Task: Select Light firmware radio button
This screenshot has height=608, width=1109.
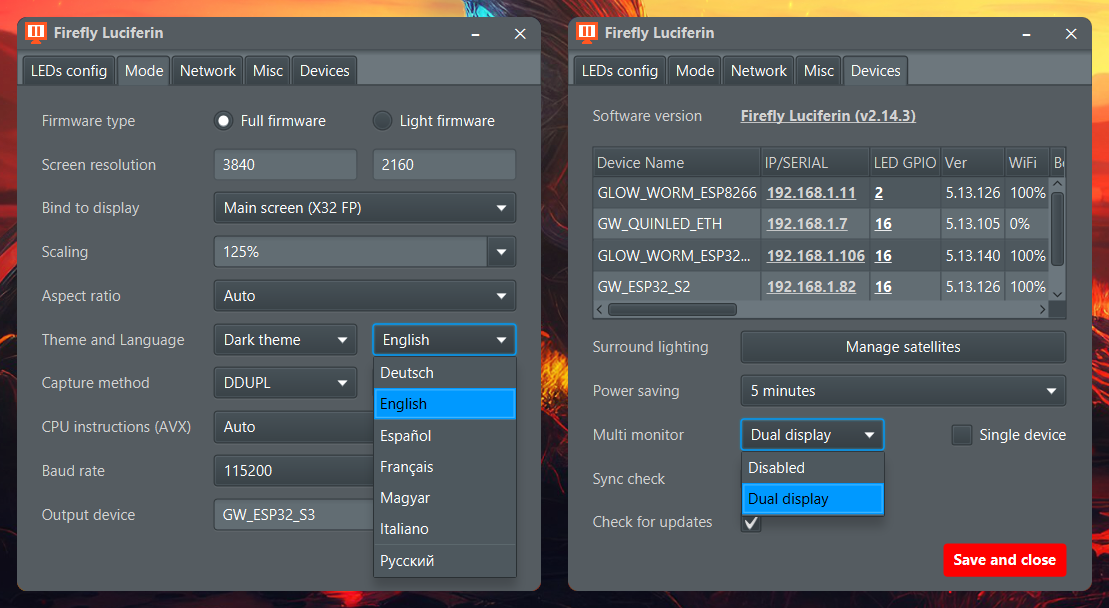Action: click(x=382, y=121)
